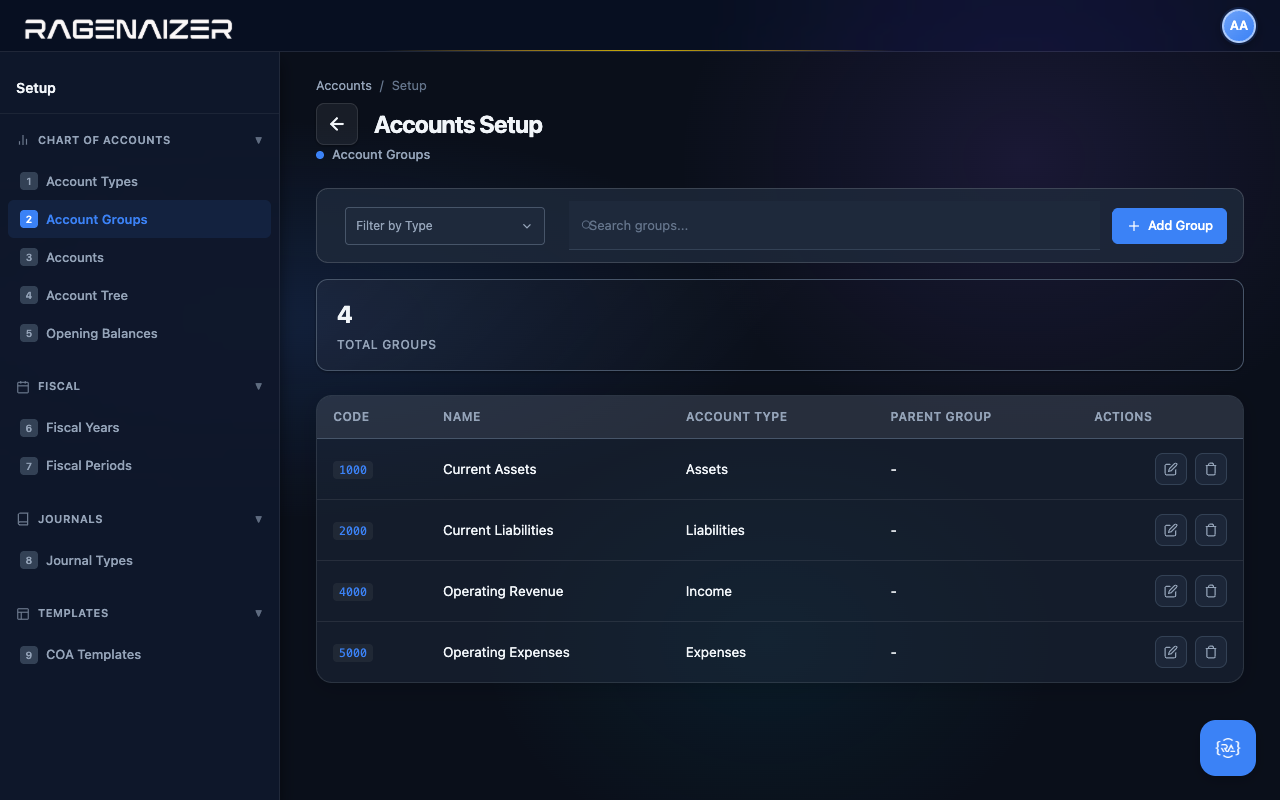Click the Current Liabilities name cell
The image size is (1280, 800).
click(498, 530)
